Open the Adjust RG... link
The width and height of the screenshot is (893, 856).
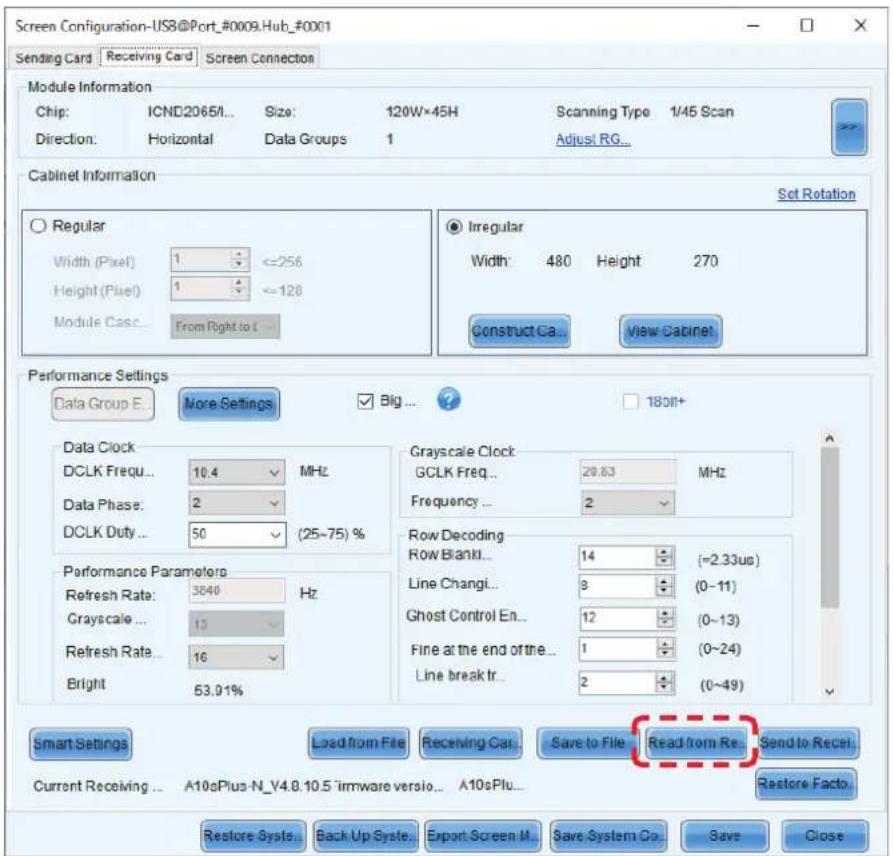pyautogui.click(x=593, y=139)
